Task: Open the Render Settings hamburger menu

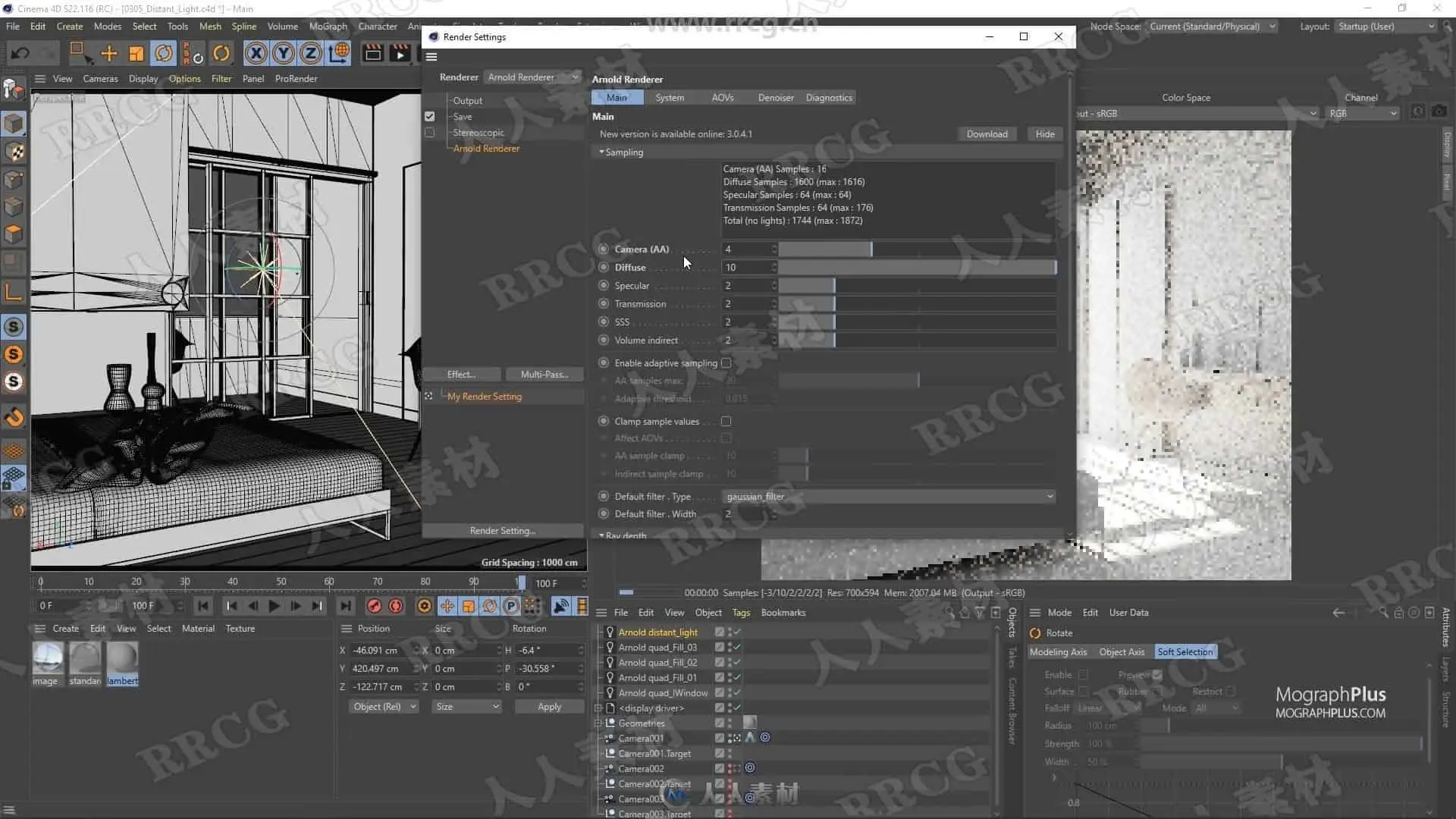Action: pyautogui.click(x=431, y=57)
